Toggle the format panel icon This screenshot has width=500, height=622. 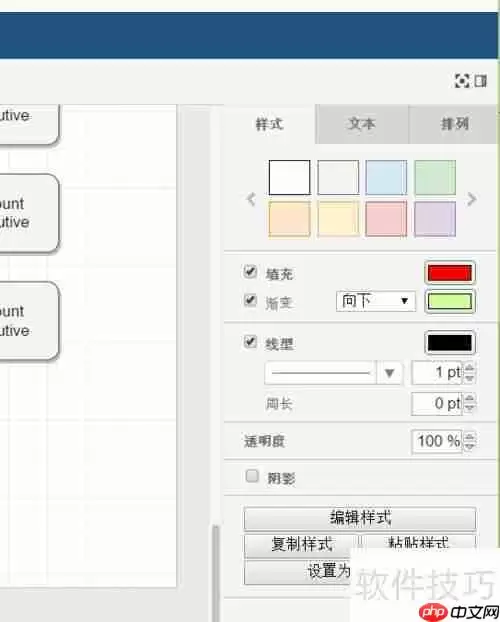[481, 81]
